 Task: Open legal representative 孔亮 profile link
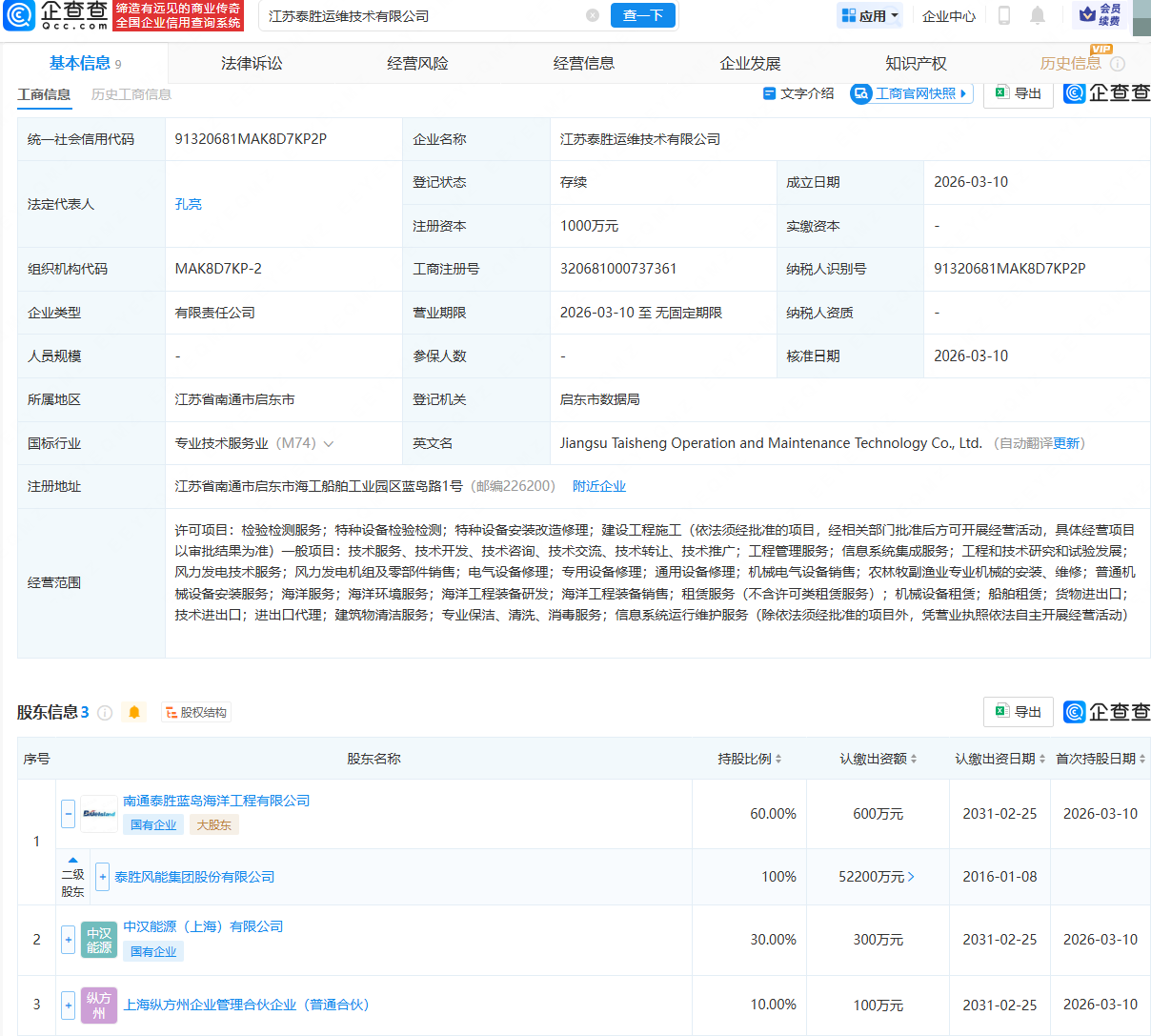pos(188,204)
